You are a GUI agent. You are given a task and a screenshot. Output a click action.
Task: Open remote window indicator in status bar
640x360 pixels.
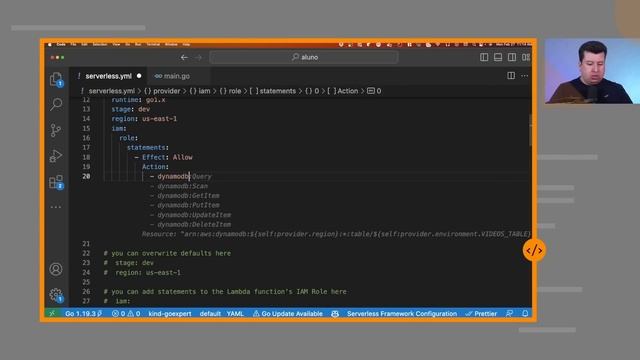pos(52,313)
